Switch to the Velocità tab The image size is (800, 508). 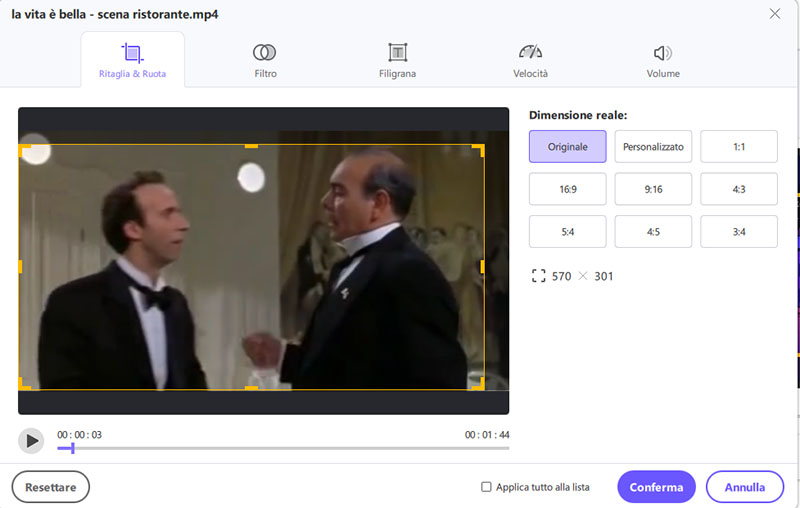point(530,61)
